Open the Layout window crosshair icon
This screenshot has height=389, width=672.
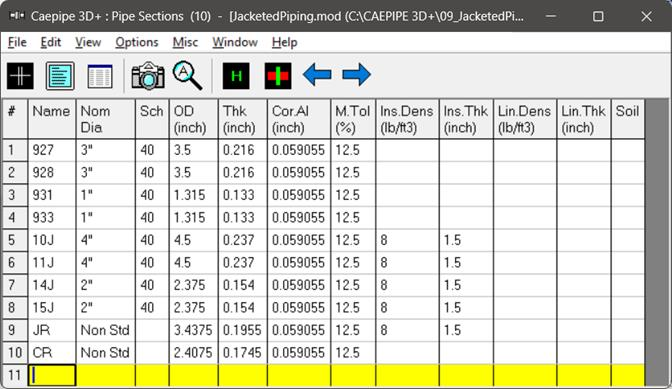(x=20, y=76)
